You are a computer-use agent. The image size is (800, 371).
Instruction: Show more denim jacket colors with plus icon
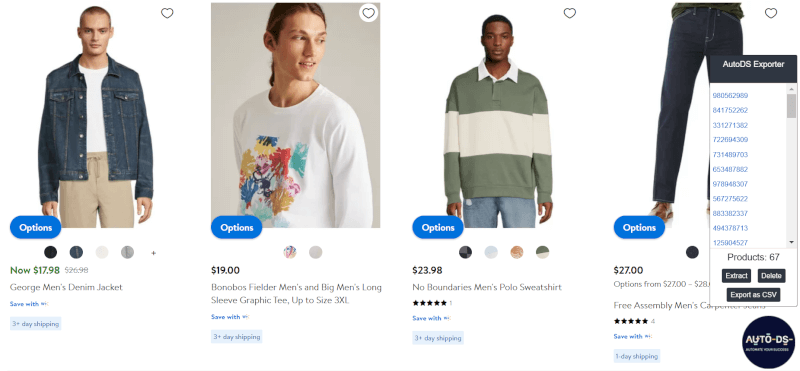click(x=154, y=253)
